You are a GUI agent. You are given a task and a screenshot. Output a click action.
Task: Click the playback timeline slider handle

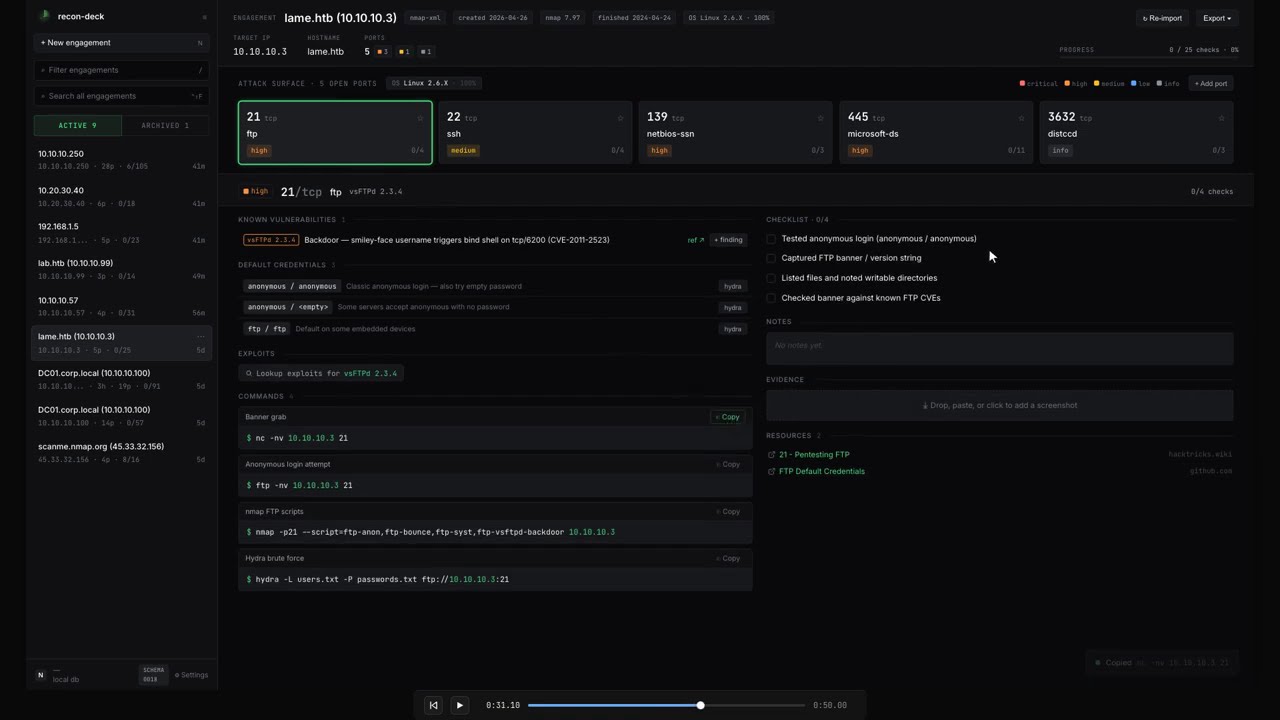point(701,705)
